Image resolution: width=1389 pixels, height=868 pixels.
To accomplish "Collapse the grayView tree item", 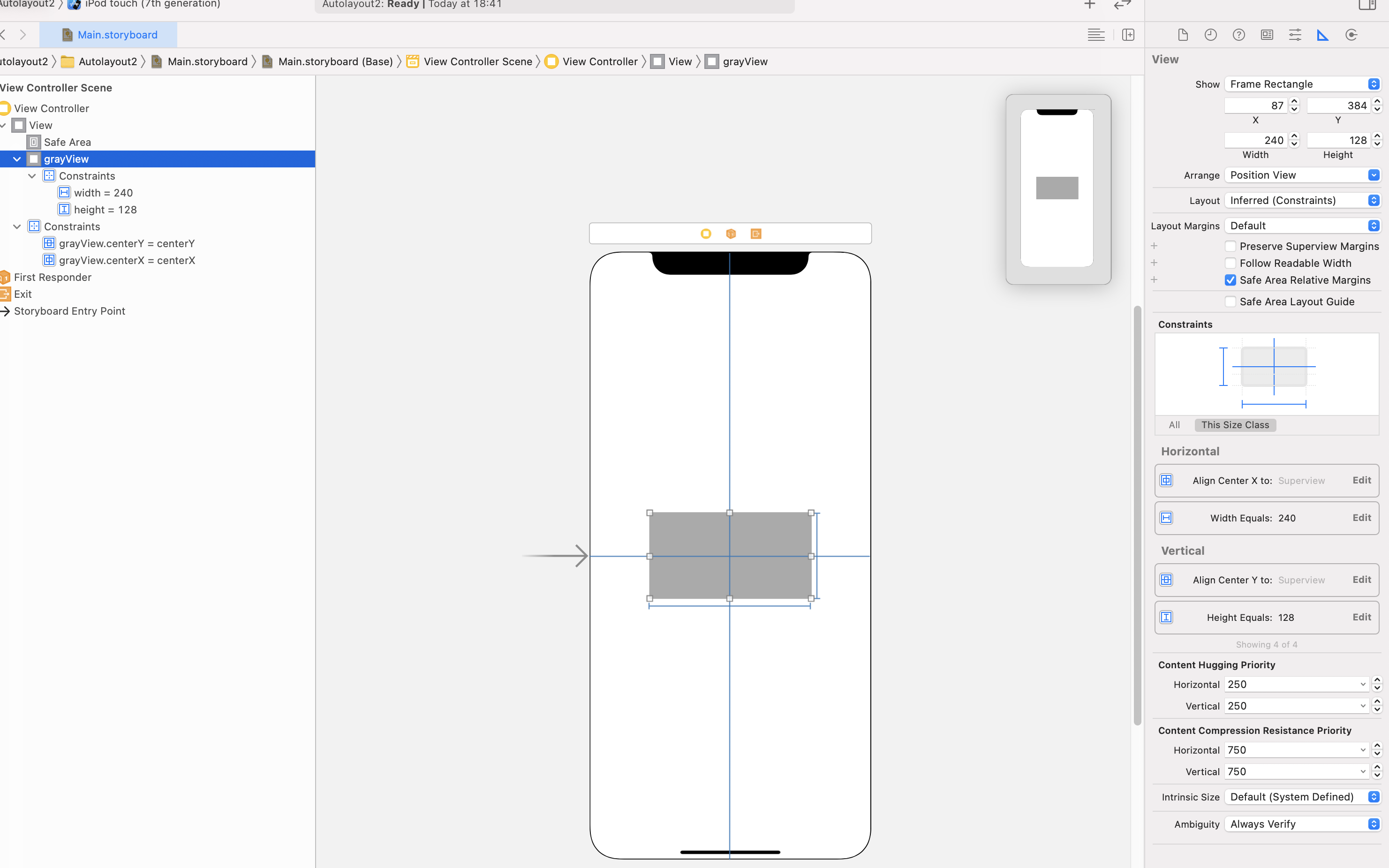I will 16,159.
